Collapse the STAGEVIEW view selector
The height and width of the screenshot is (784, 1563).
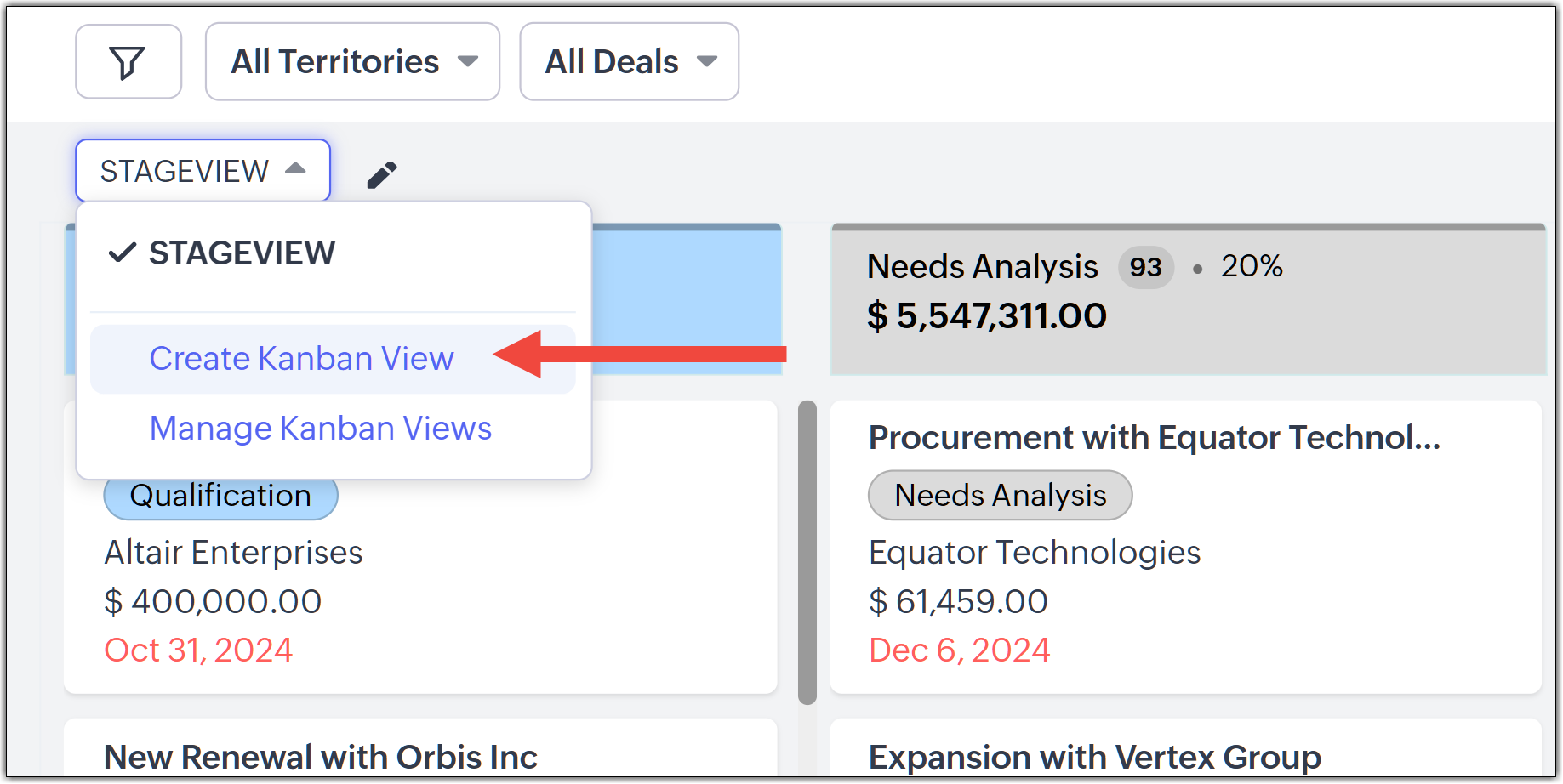(x=203, y=171)
